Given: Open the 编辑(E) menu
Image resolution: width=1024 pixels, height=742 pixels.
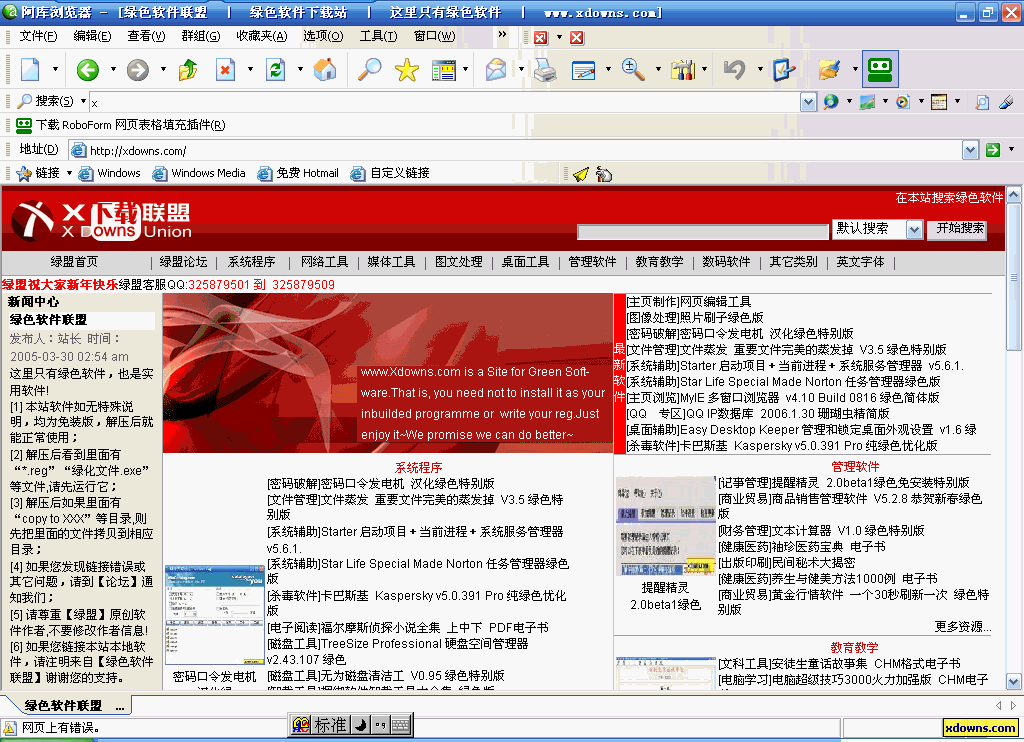Looking at the screenshot, I should (92, 36).
